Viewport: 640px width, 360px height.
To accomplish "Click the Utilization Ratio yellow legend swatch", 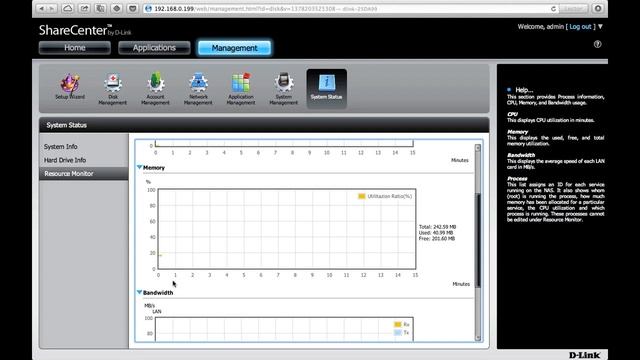I will (362, 196).
